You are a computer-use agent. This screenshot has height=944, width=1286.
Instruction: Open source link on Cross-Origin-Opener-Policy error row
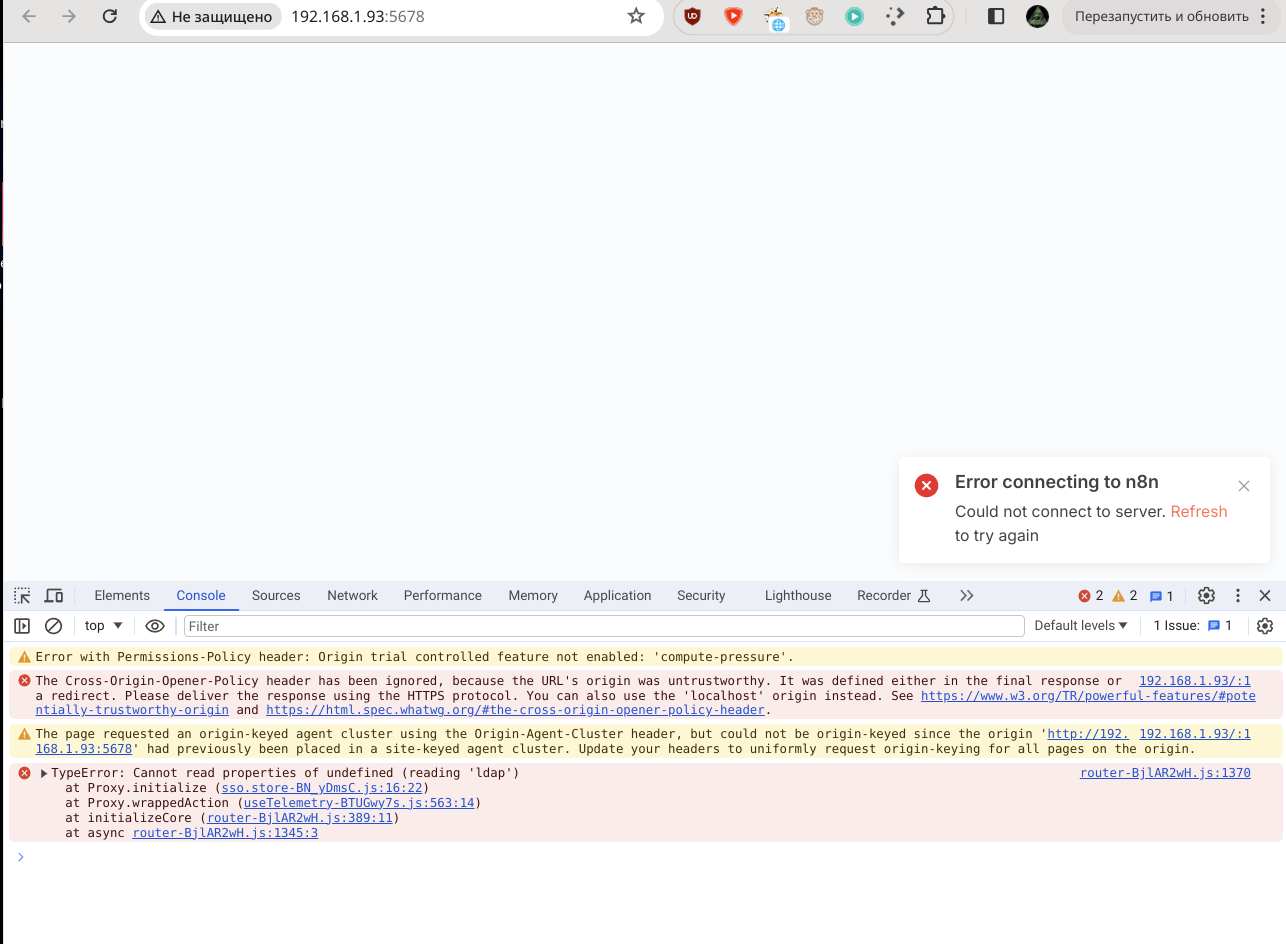point(1195,681)
